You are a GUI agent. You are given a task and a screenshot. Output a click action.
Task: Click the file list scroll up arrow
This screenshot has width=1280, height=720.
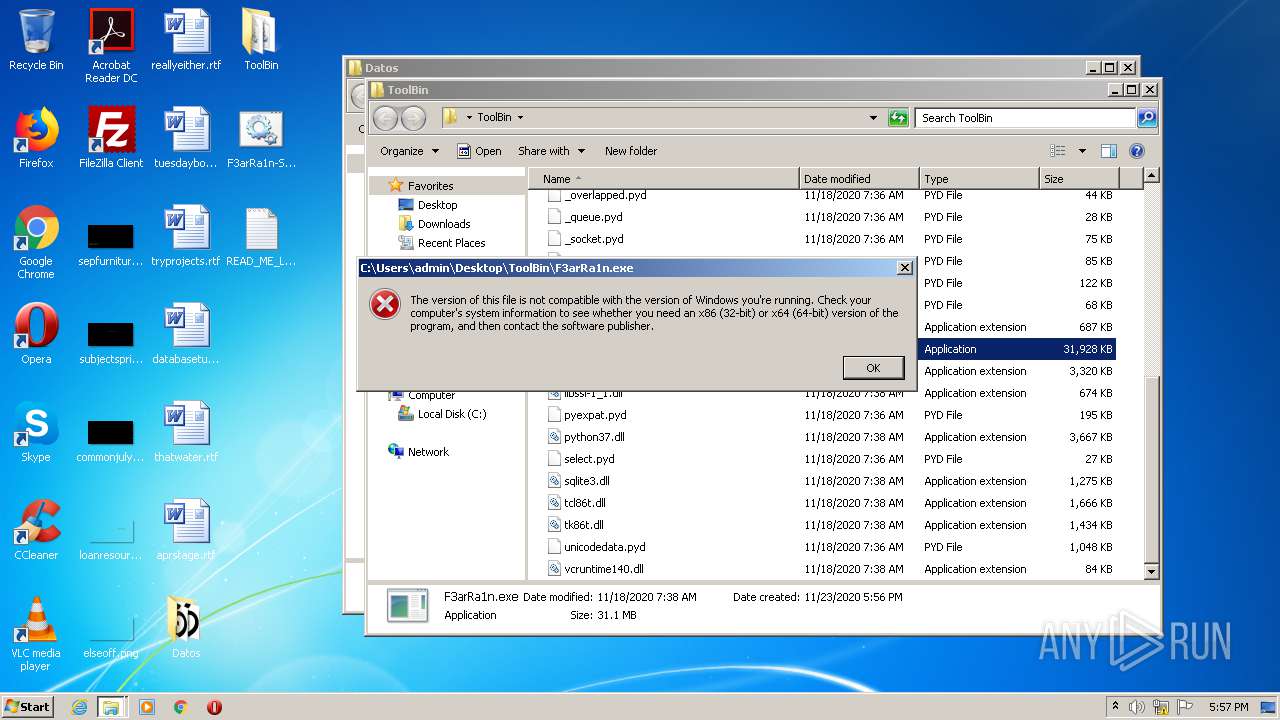click(x=1151, y=176)
